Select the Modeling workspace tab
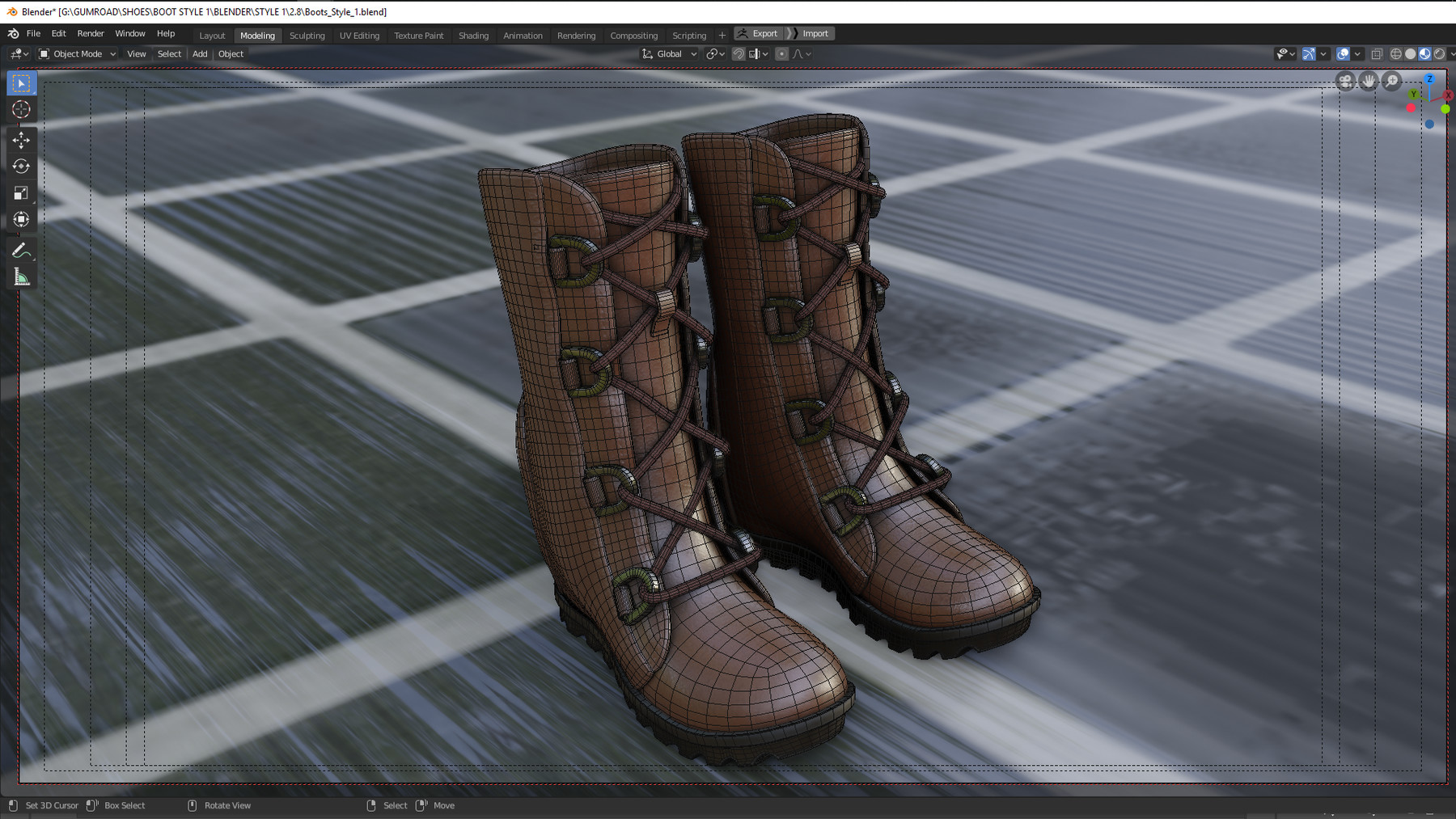1456x819 pixels. click(x=257, y=36)
